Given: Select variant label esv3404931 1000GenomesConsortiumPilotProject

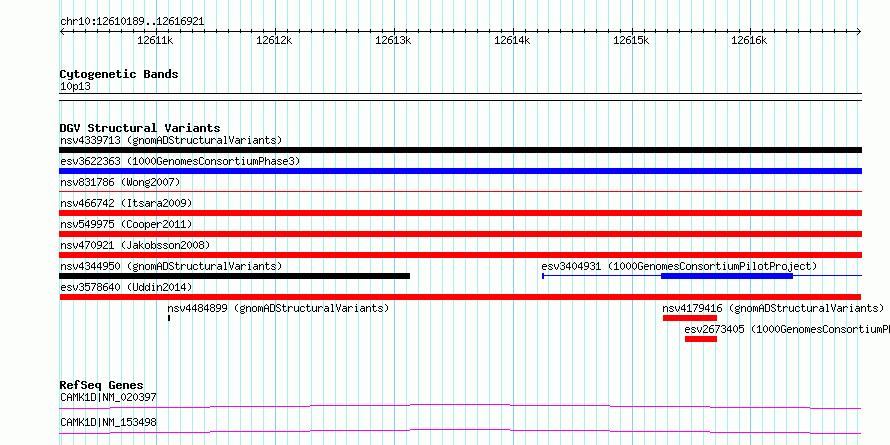Looking at the screenshot, I should pos(679,266).
